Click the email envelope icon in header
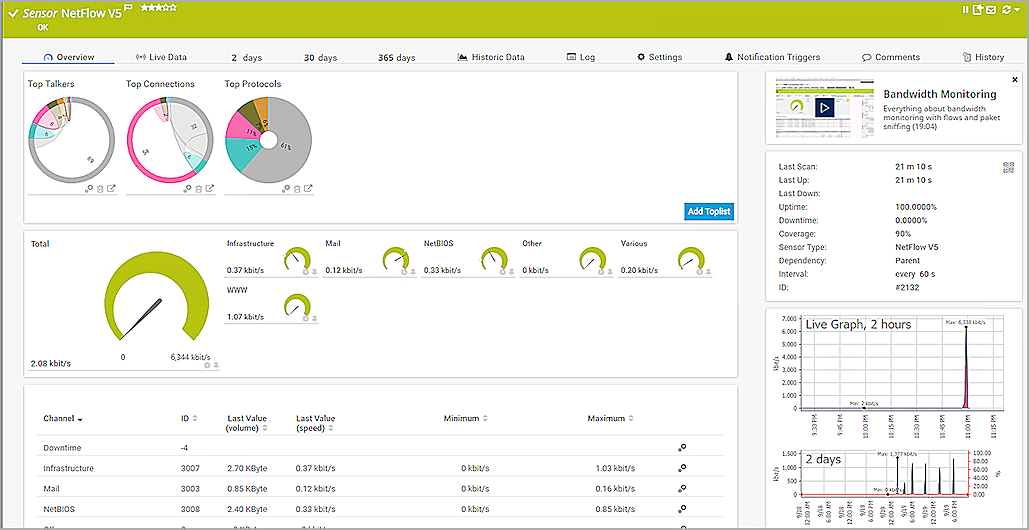Viewport: 1029px width, 530px height. [x=991, y=10]
